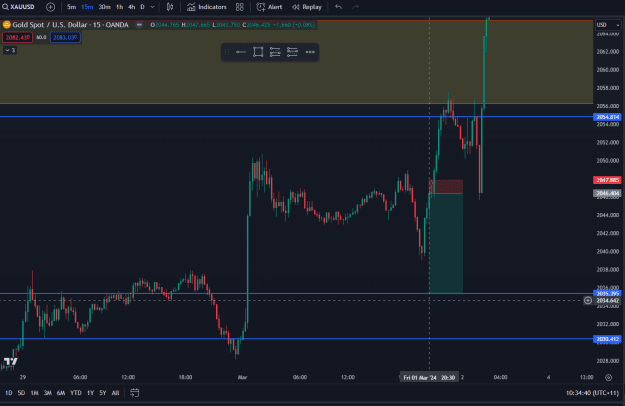Set date range to 3M
Viewport: 625px width, 406px height.
pos(48,393)
